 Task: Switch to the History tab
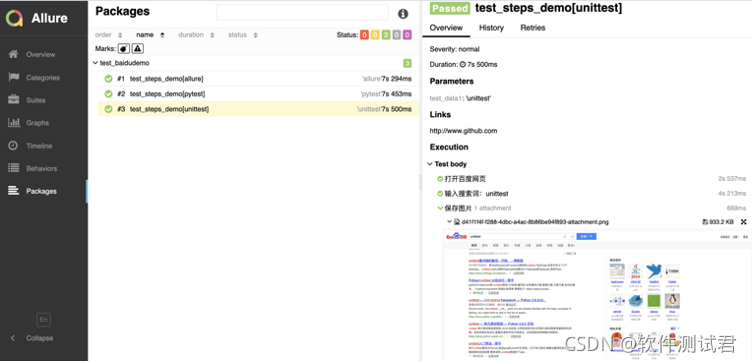[491, 28]
